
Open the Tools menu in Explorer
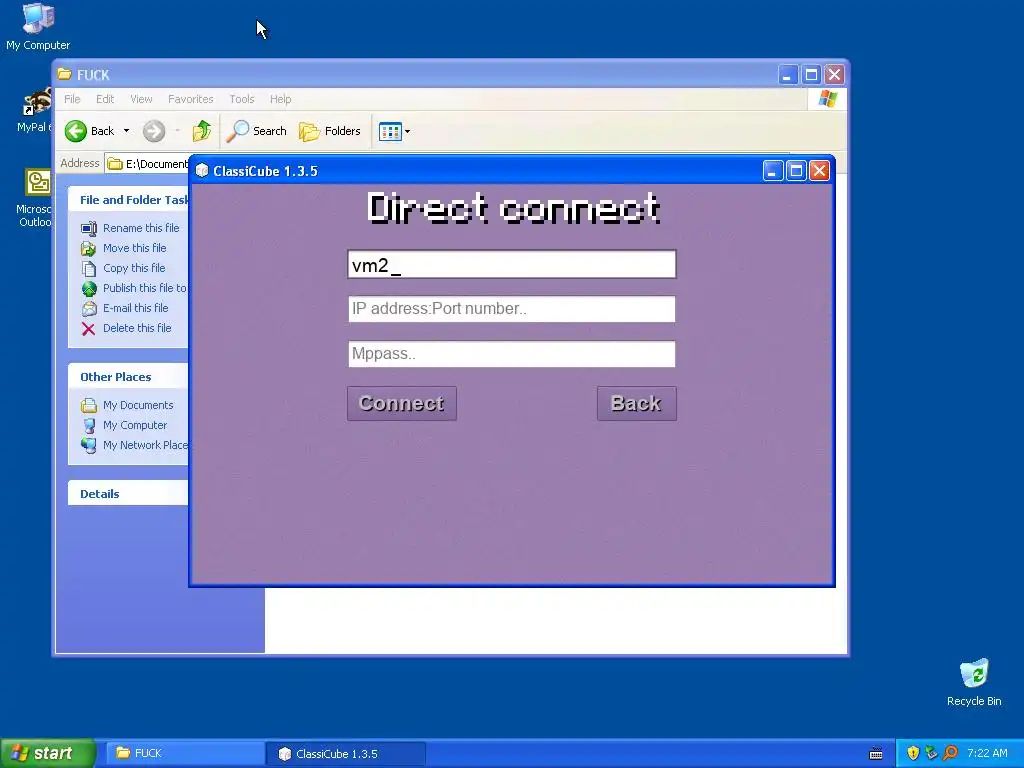(242, 99)
